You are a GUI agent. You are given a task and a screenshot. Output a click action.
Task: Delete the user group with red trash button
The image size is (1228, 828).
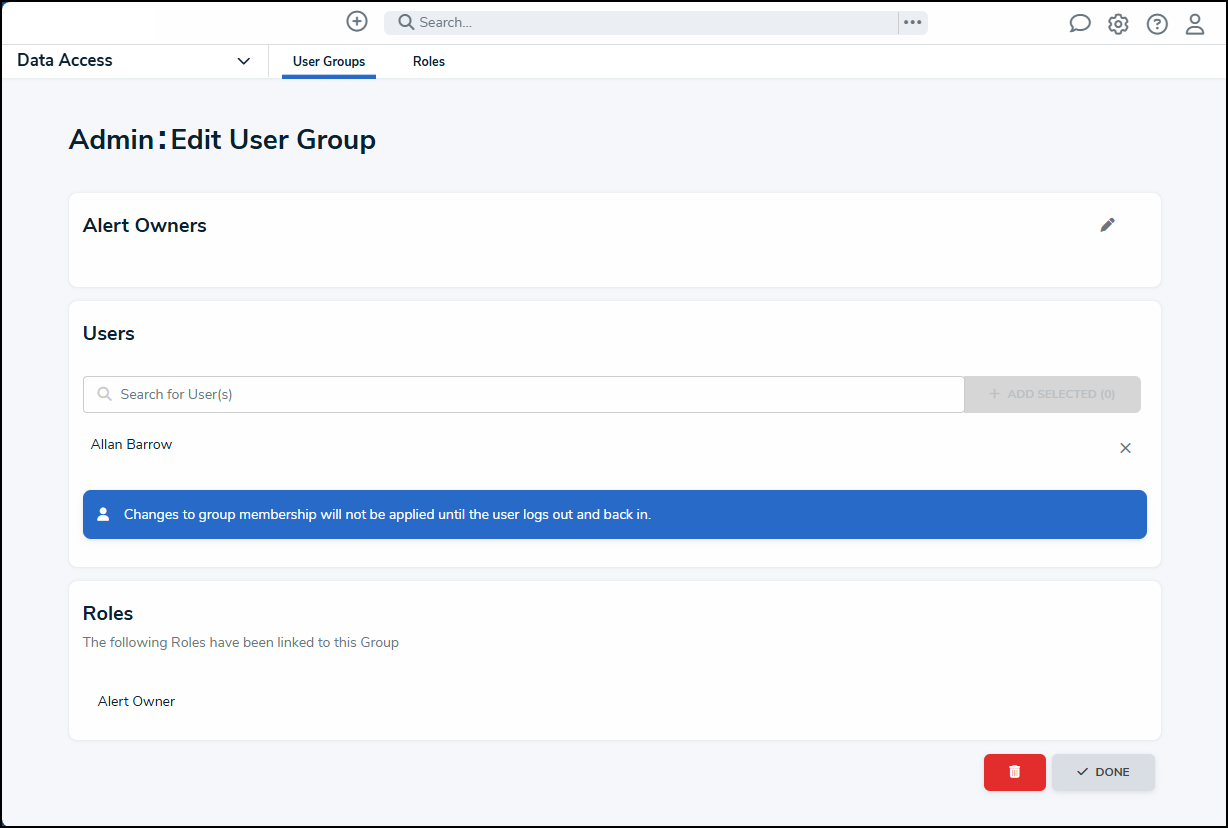point(1015,772)
